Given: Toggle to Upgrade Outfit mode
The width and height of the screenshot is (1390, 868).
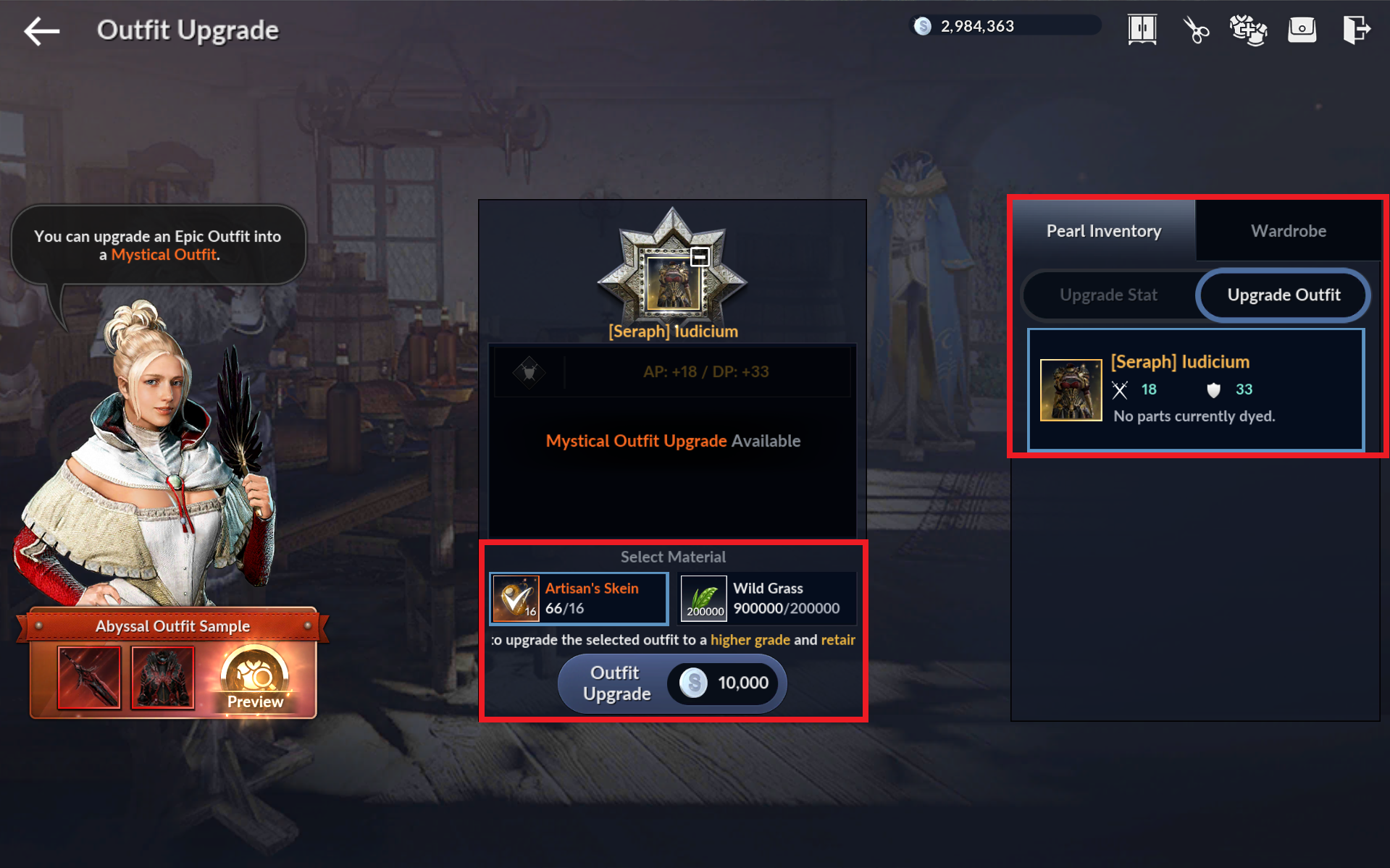Looking at the screenshot, I should click(1283, 295).
